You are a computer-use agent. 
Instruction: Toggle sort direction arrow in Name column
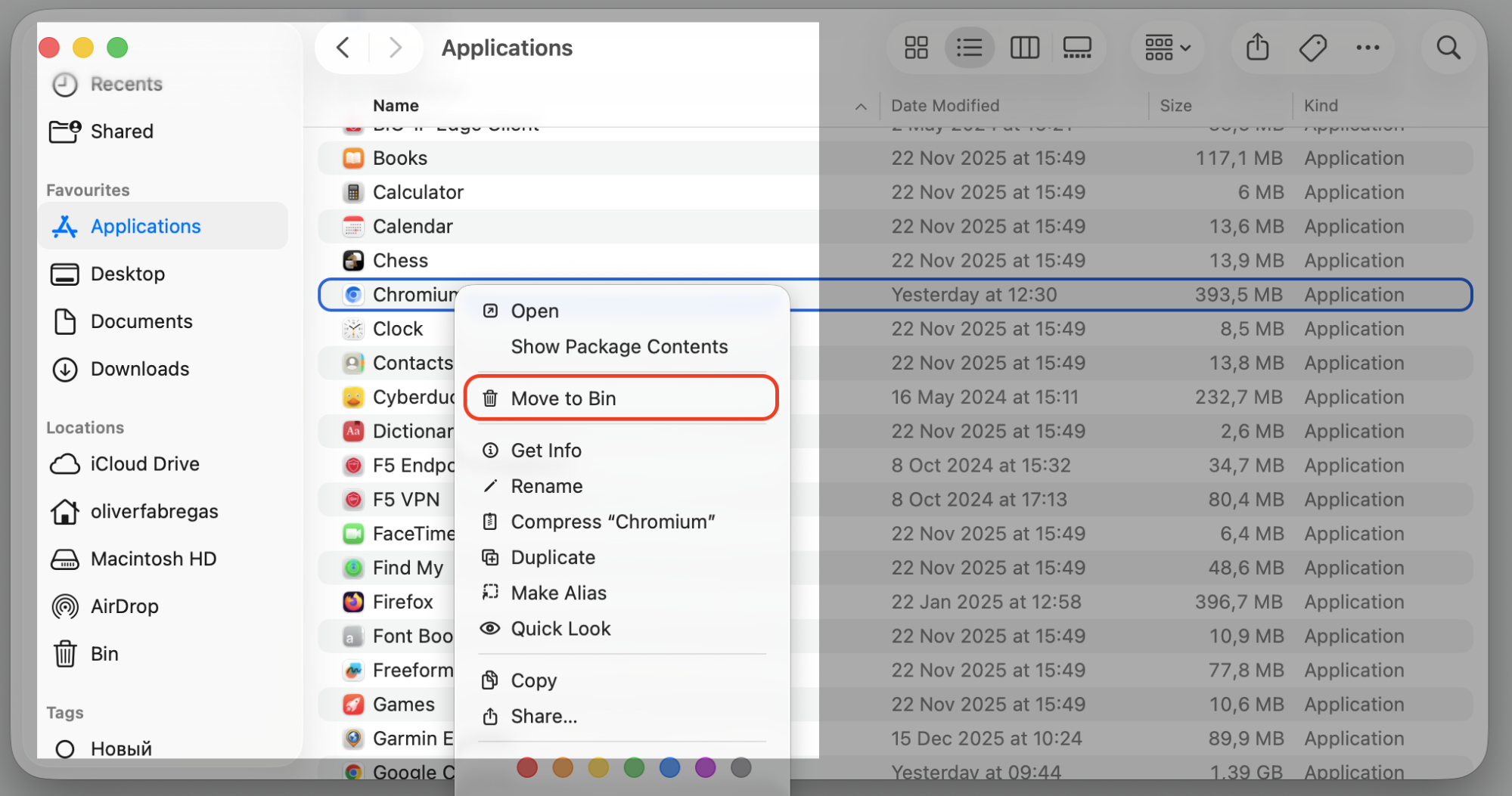[861, 107]
